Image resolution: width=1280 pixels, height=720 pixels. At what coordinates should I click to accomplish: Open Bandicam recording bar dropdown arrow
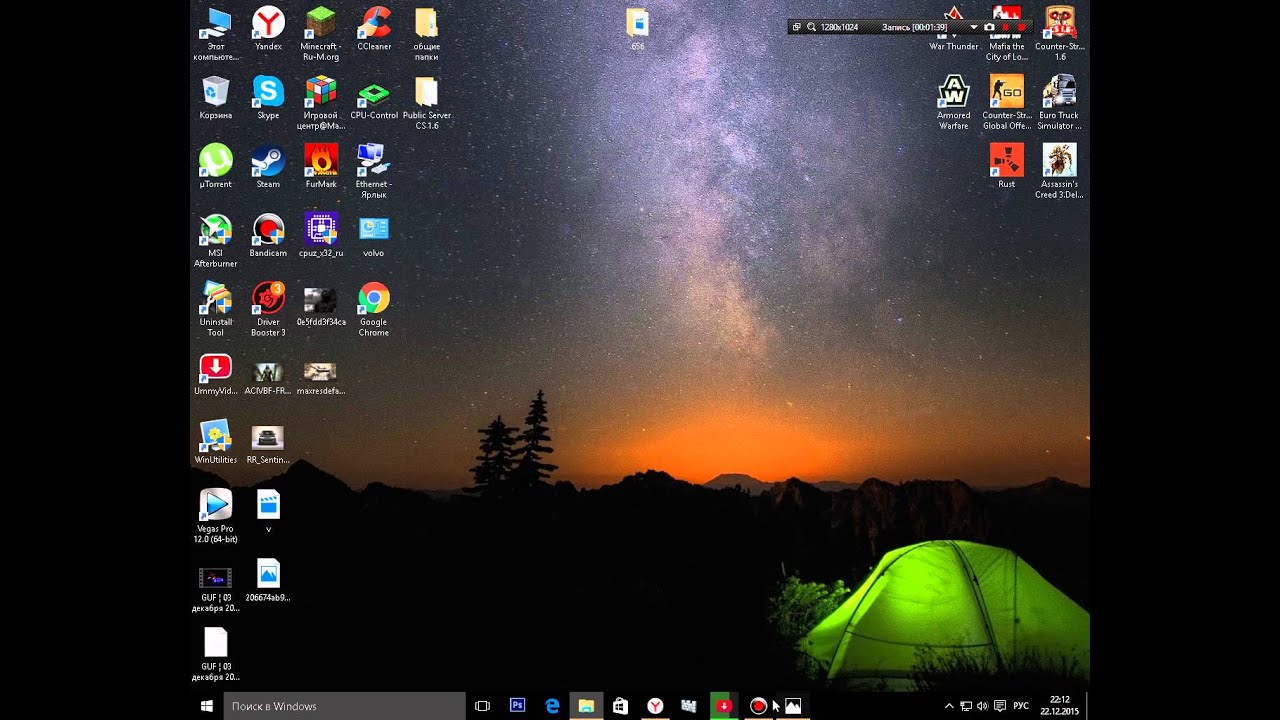pos(974,27)
